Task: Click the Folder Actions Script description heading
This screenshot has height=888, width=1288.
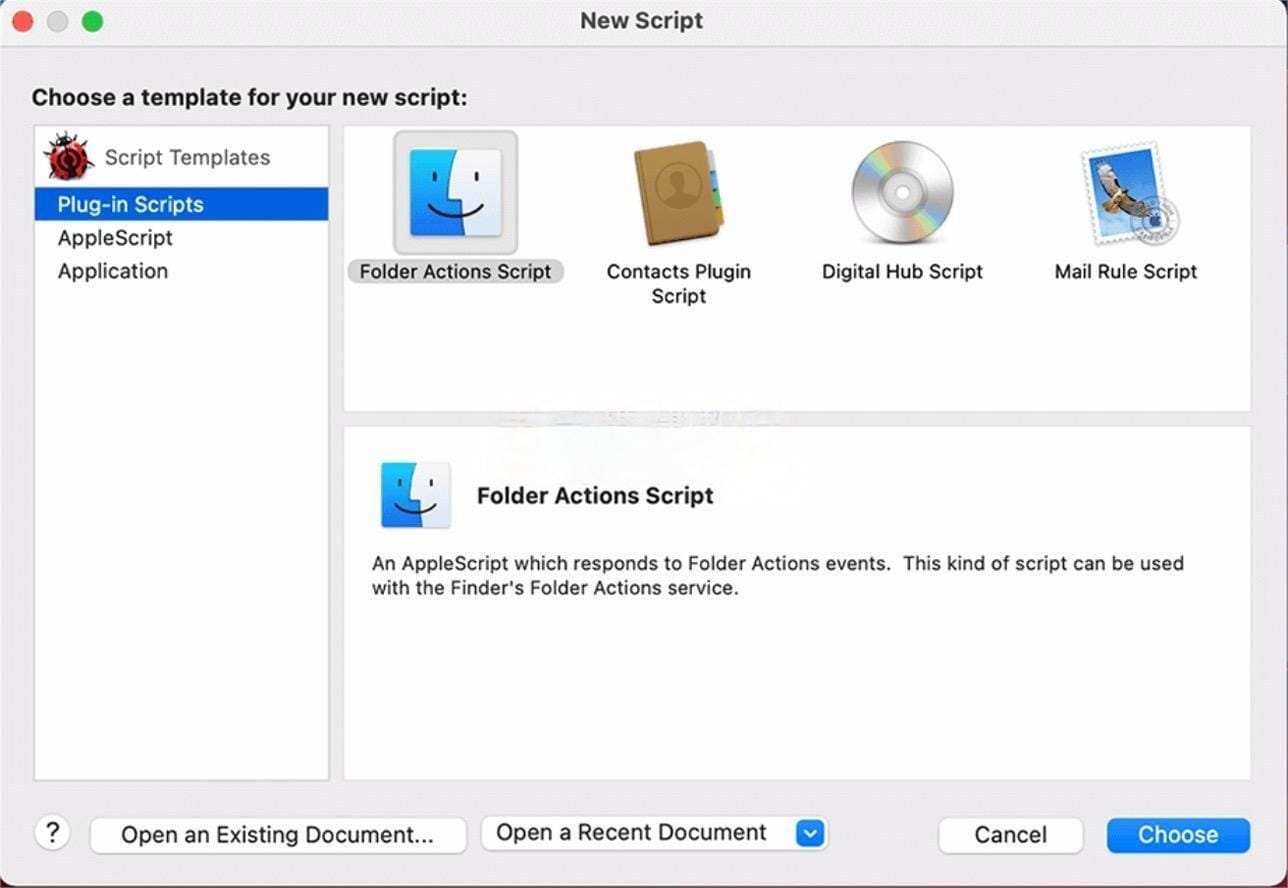Action: (595, 496)
